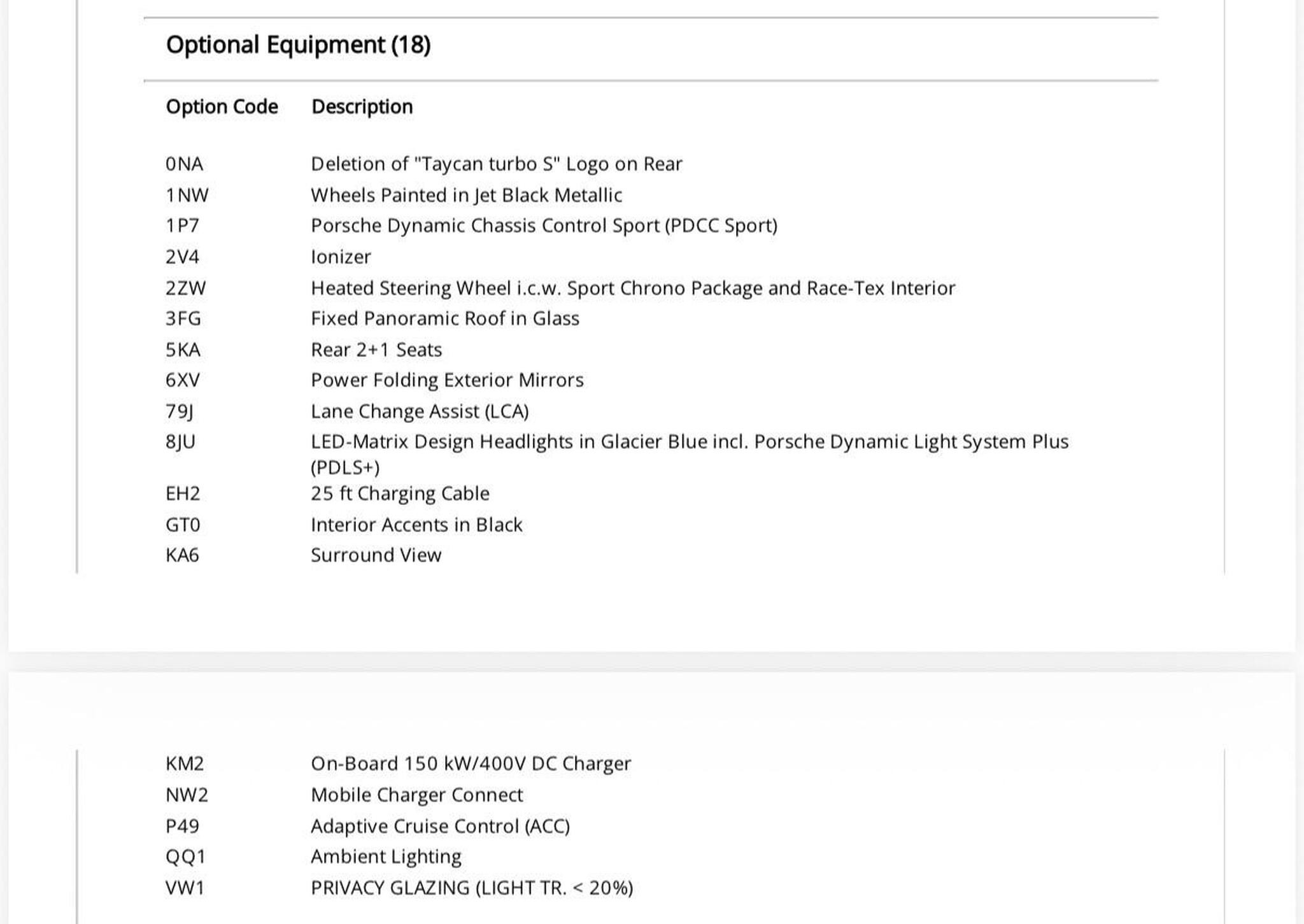Select option code 5KA
This screenshot has height=924, width=1304.
[x=183, y=350]
